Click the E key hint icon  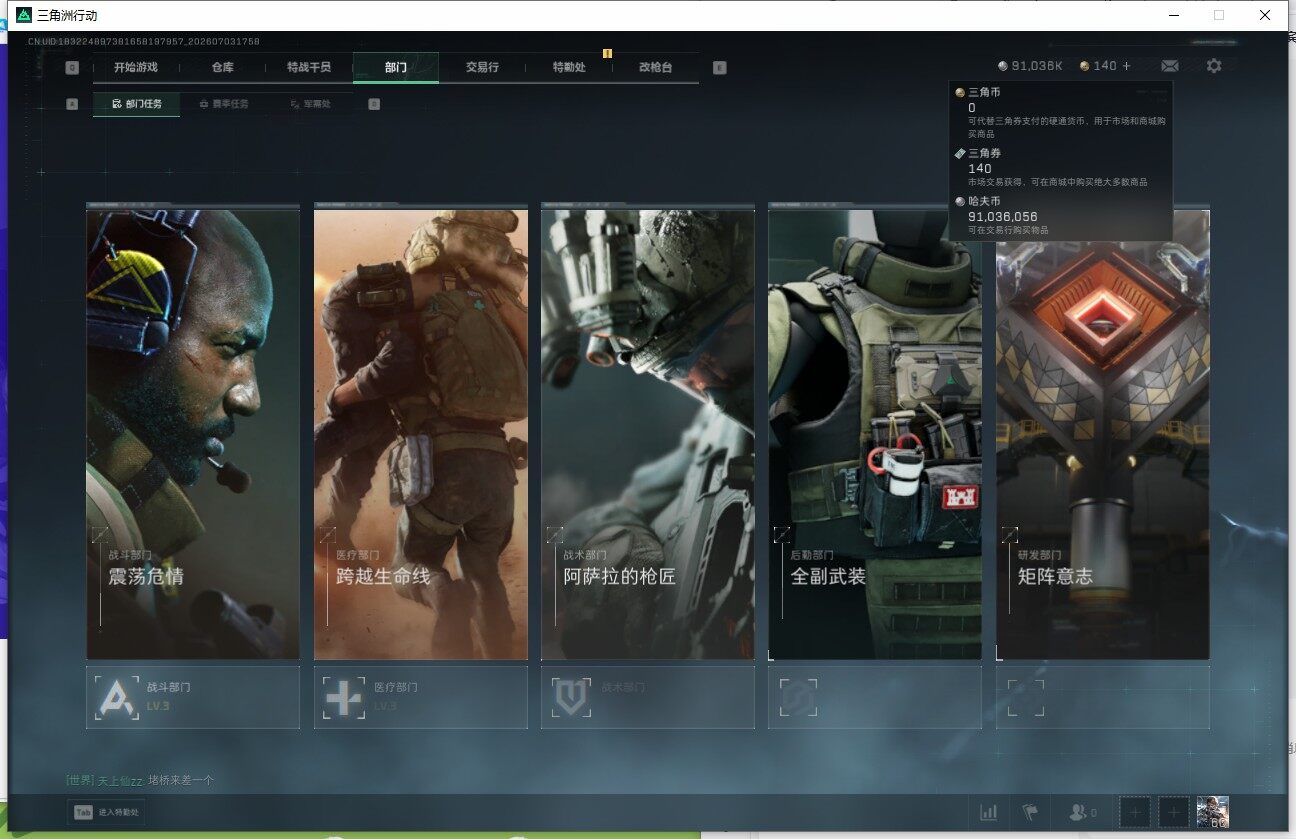[720, 68]
